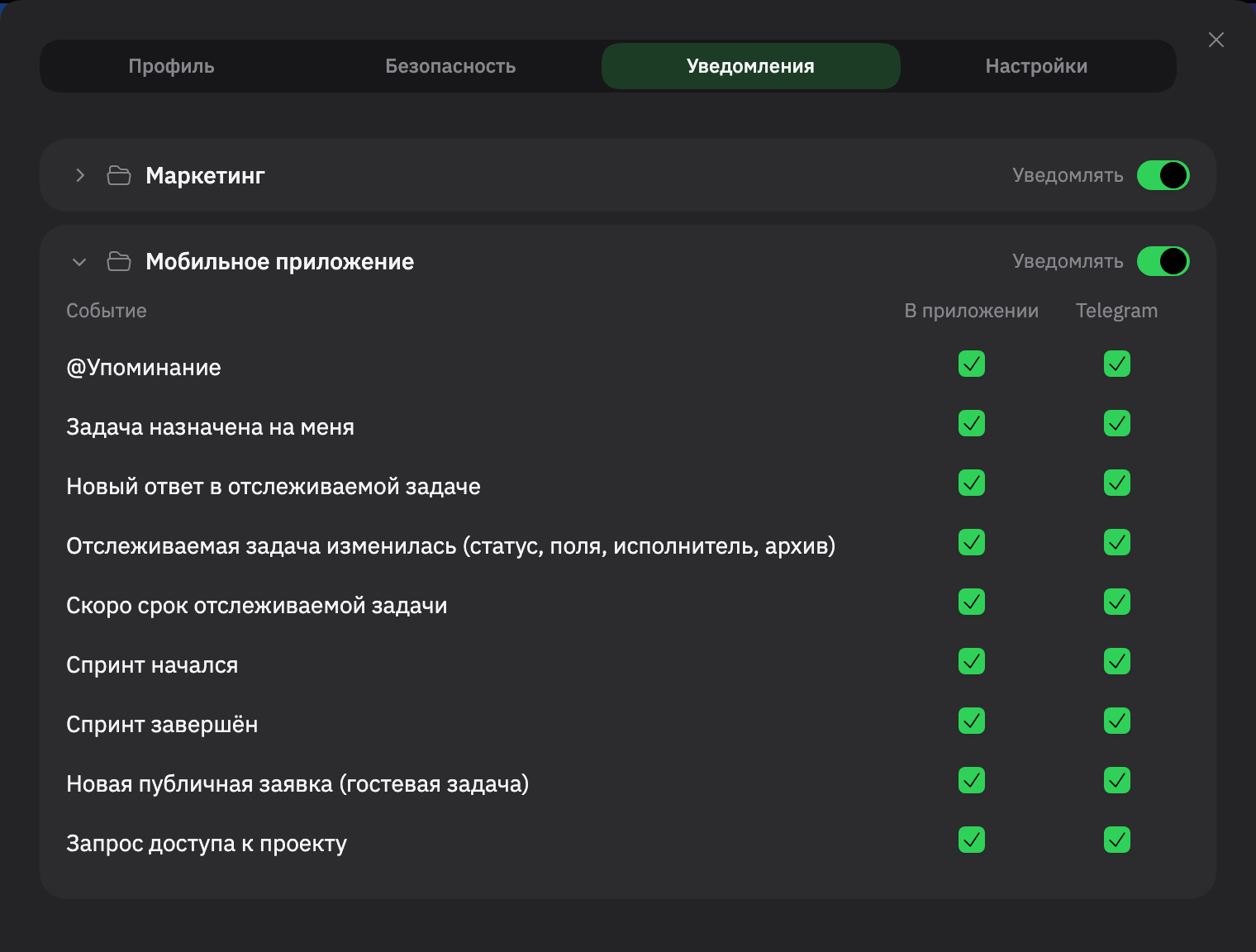The height and width of the screenshot is (952, 1256).
Task: Click the Мобильное приложение project title
Action: click(279, 262)
